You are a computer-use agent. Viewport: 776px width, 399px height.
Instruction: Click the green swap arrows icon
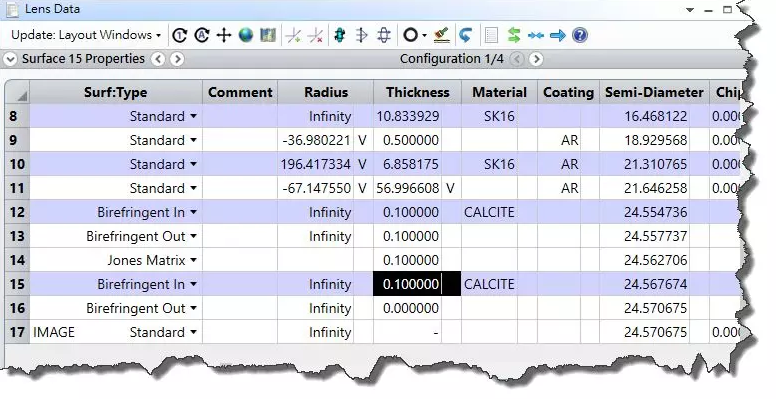click(514, 35)
